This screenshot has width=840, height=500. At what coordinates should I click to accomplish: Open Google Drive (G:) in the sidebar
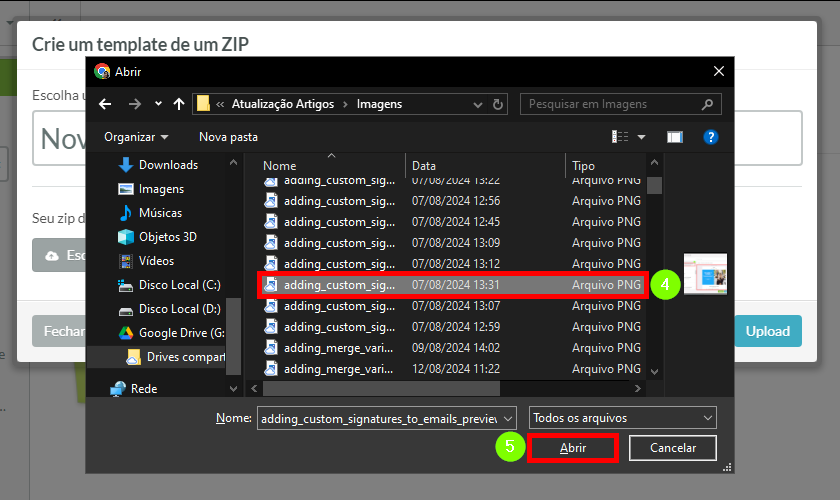171,333
